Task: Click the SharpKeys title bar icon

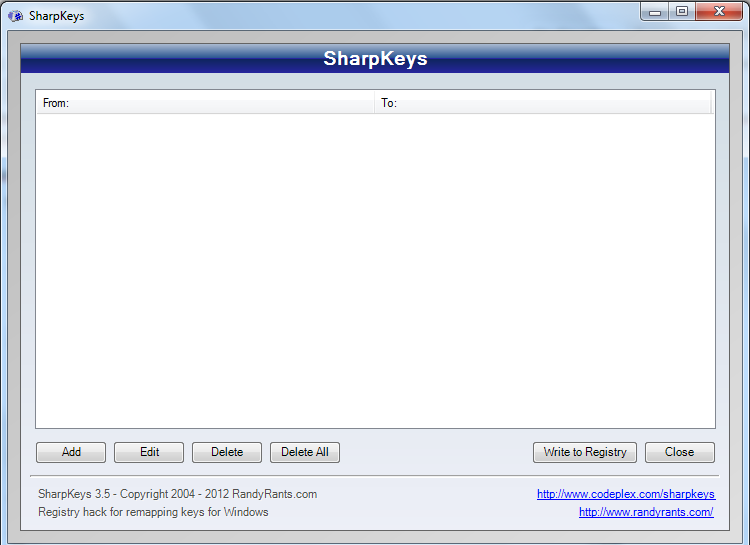Action: click(15, 16)
